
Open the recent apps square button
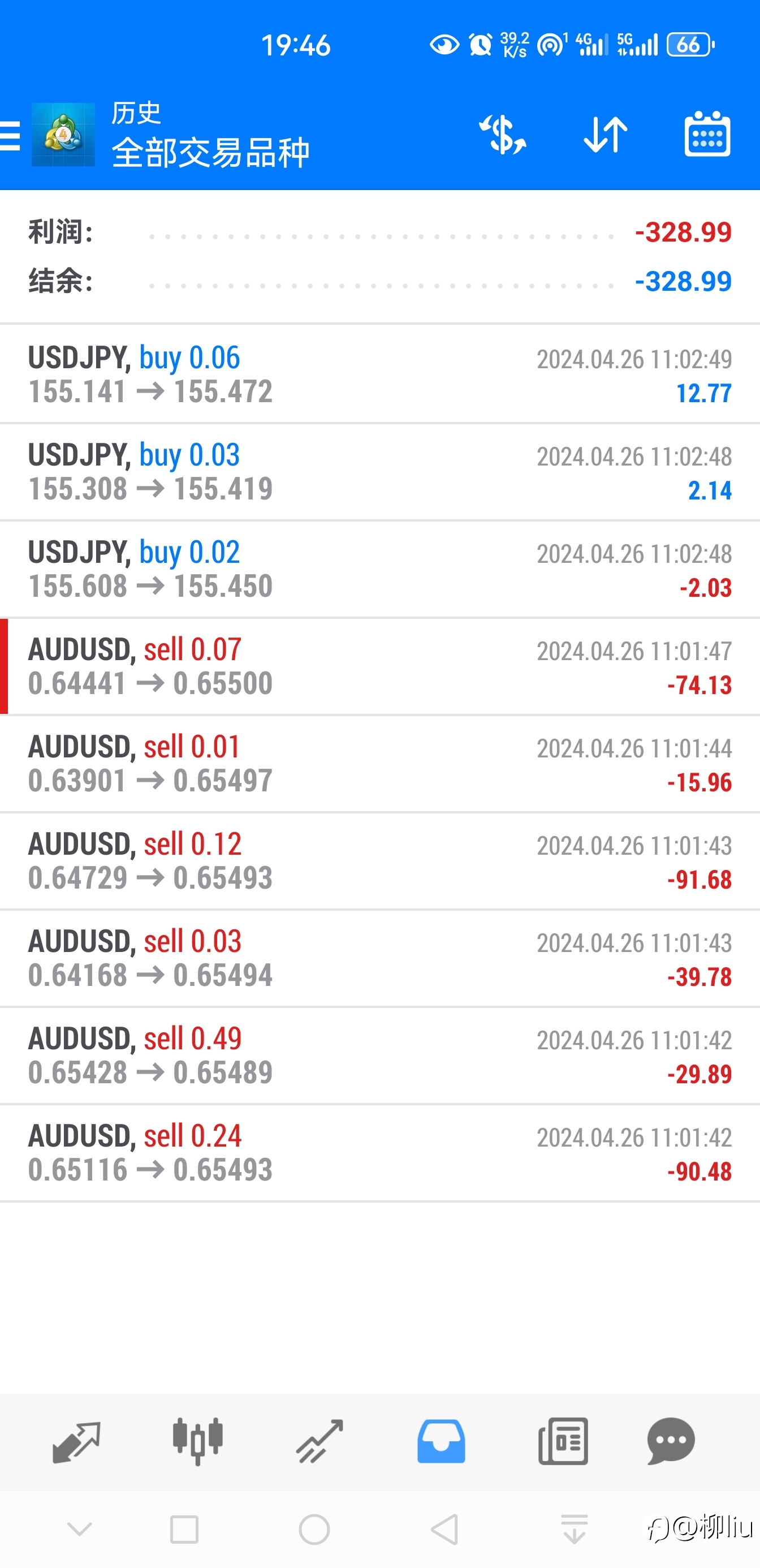[184, 1530]
